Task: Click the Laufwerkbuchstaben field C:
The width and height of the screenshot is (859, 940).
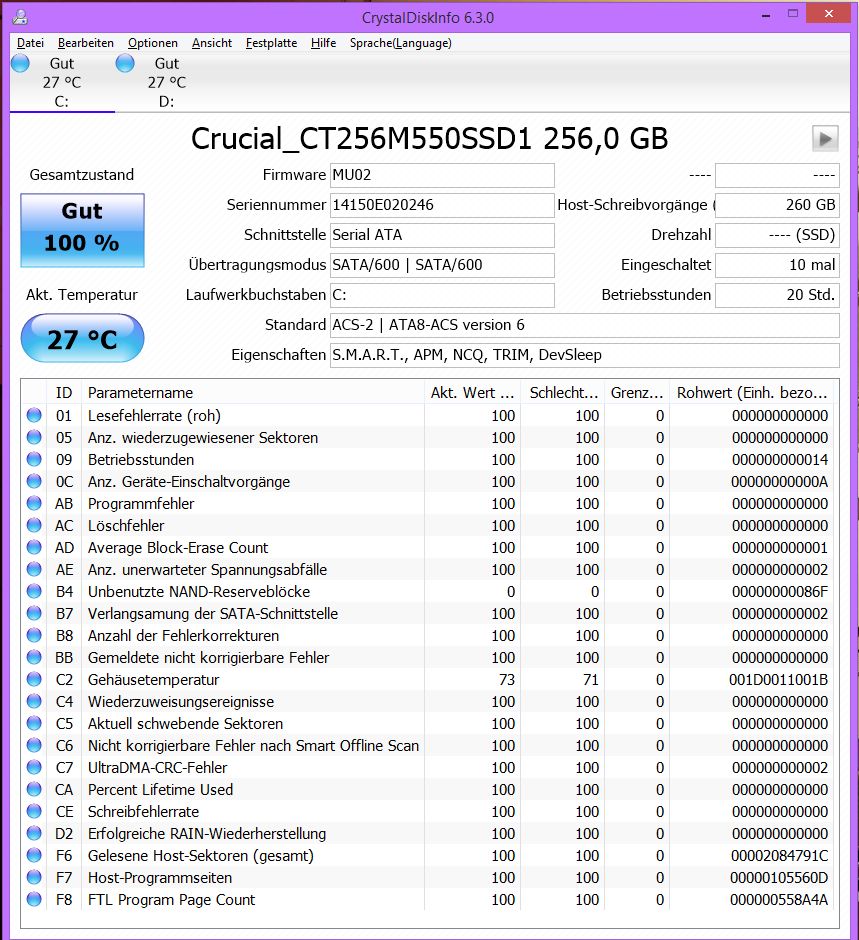Action: pyautogui.click(x=442, y=295)
